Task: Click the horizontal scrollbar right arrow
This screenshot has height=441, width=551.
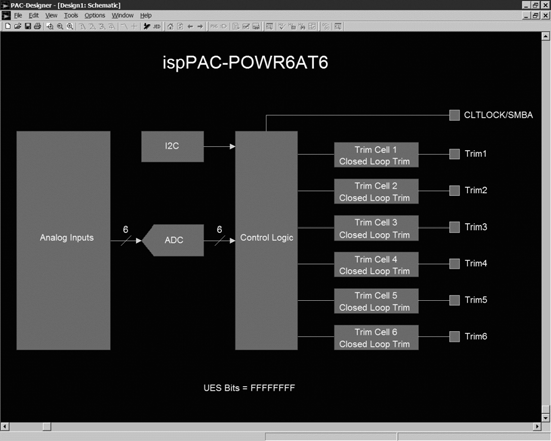Action: click(537, 427)
